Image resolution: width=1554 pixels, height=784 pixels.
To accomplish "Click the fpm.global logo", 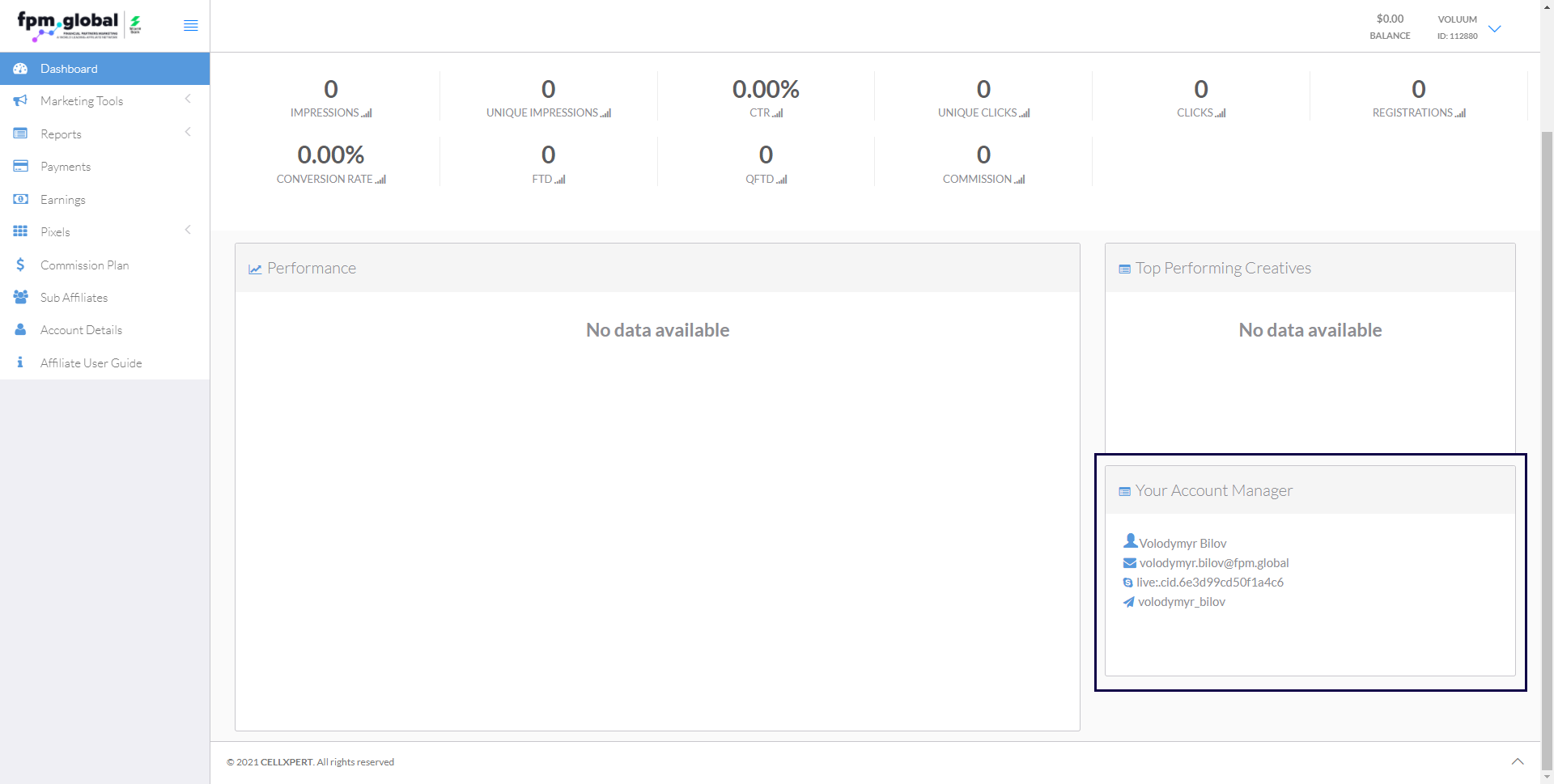I will click(x=69, y=26).
